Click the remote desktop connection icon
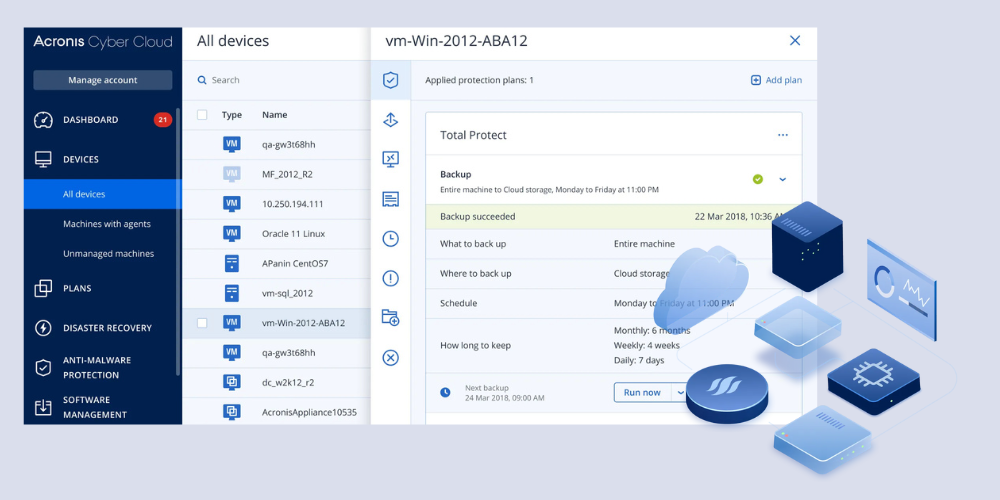This screenshot has width=1000, height=500. coord(390,159)
